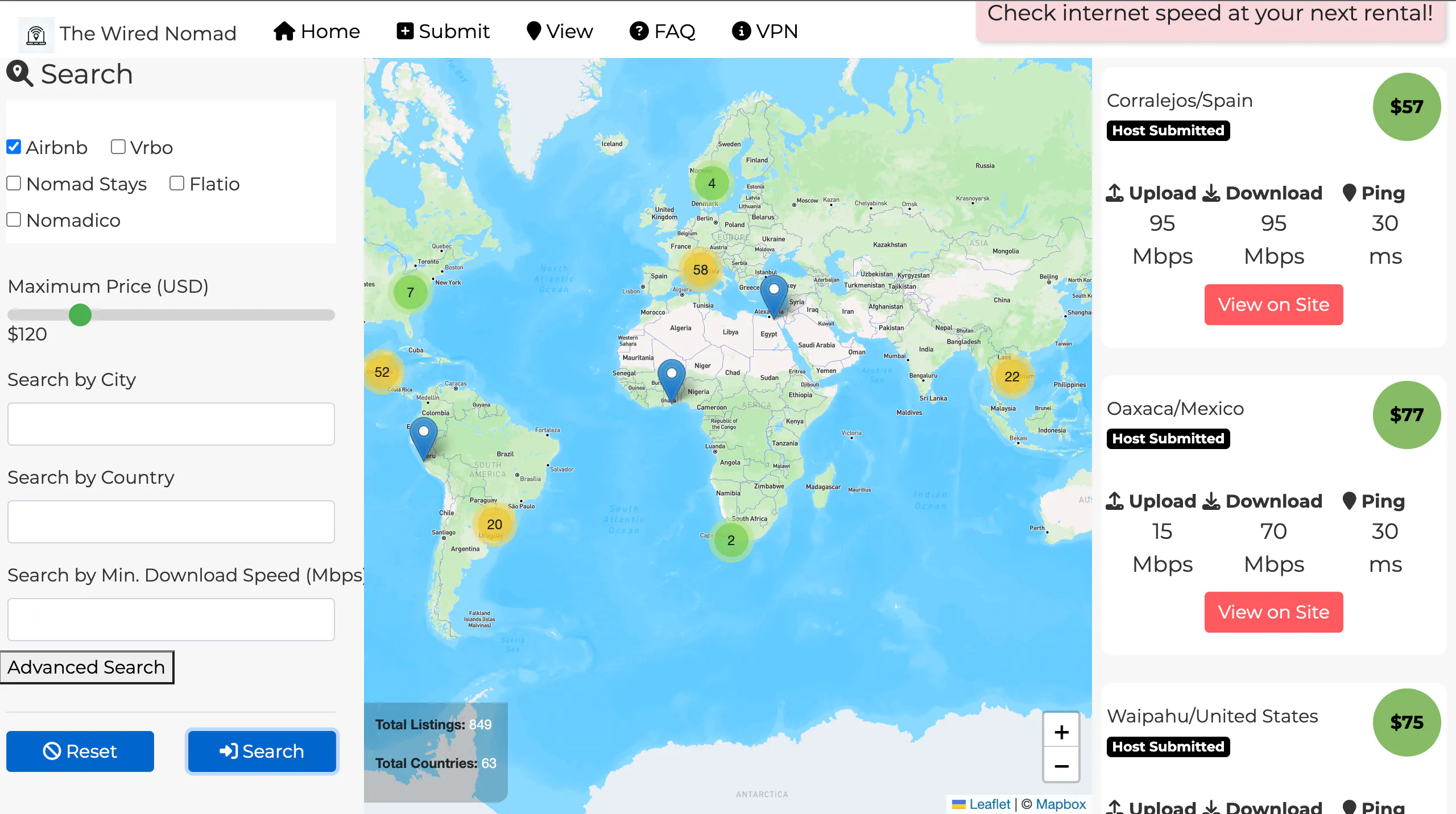Click the $57 price badge for Corralejos
Viewport: 1456px width, 814px height.
(x=1407, y=107)
